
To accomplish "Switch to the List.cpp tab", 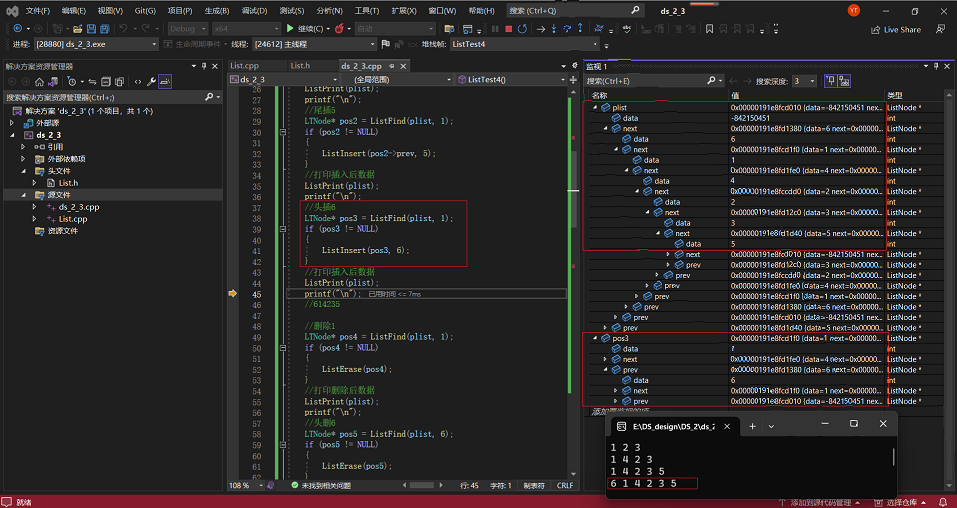I will [245, 66].
